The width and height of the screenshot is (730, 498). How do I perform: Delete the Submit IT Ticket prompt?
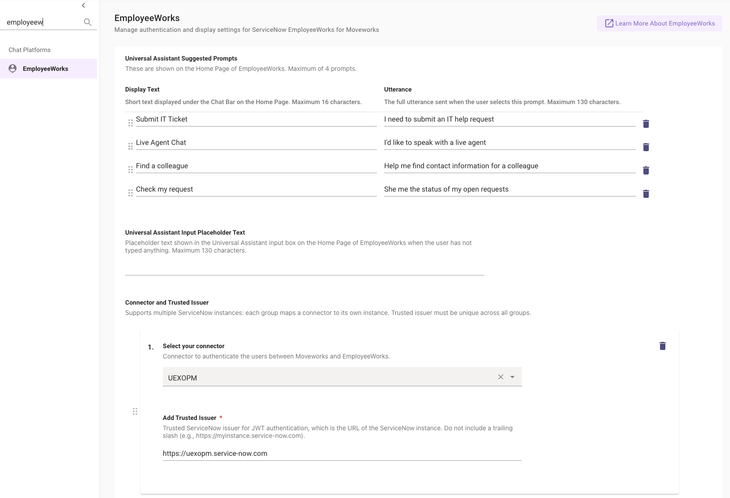coord(646,124)
